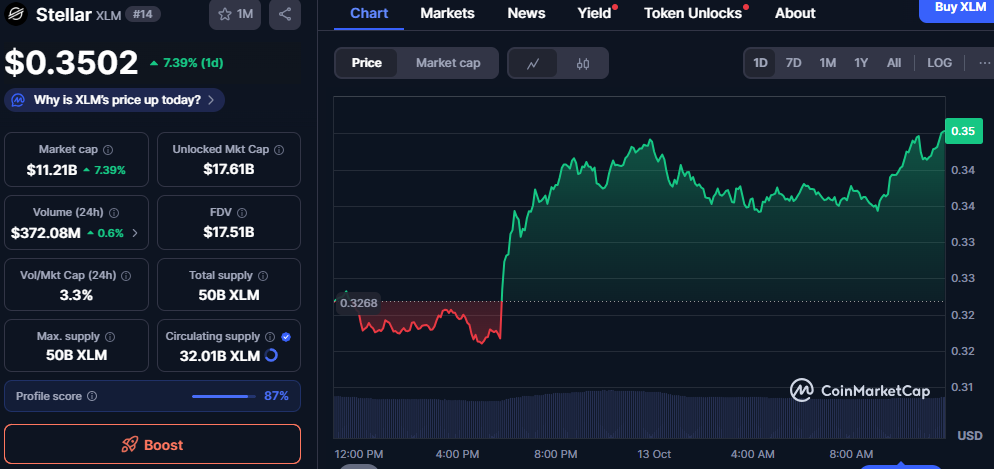
Task: Enable LOG scale on the chart
Action: click(x=939, y=63)
